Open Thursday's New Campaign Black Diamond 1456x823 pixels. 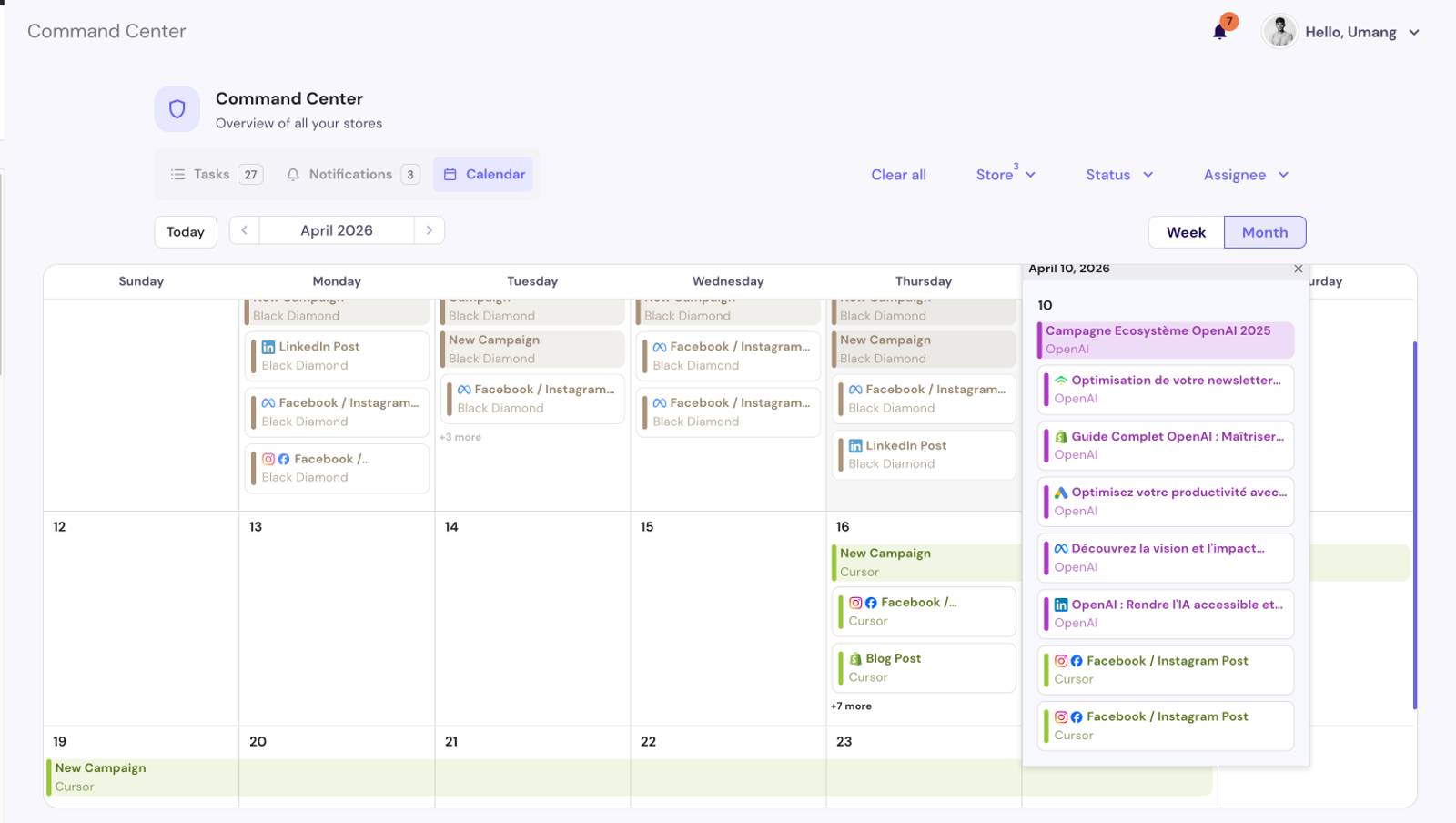coord(924,350)
